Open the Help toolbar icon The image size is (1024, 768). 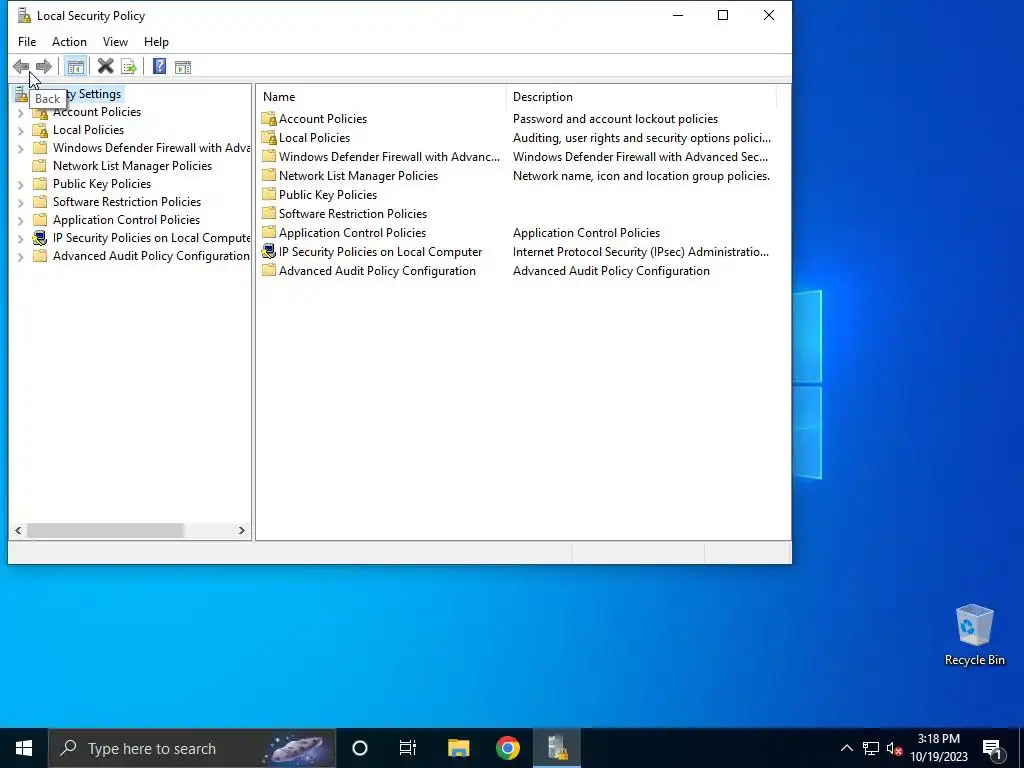(x=159, y=67)
